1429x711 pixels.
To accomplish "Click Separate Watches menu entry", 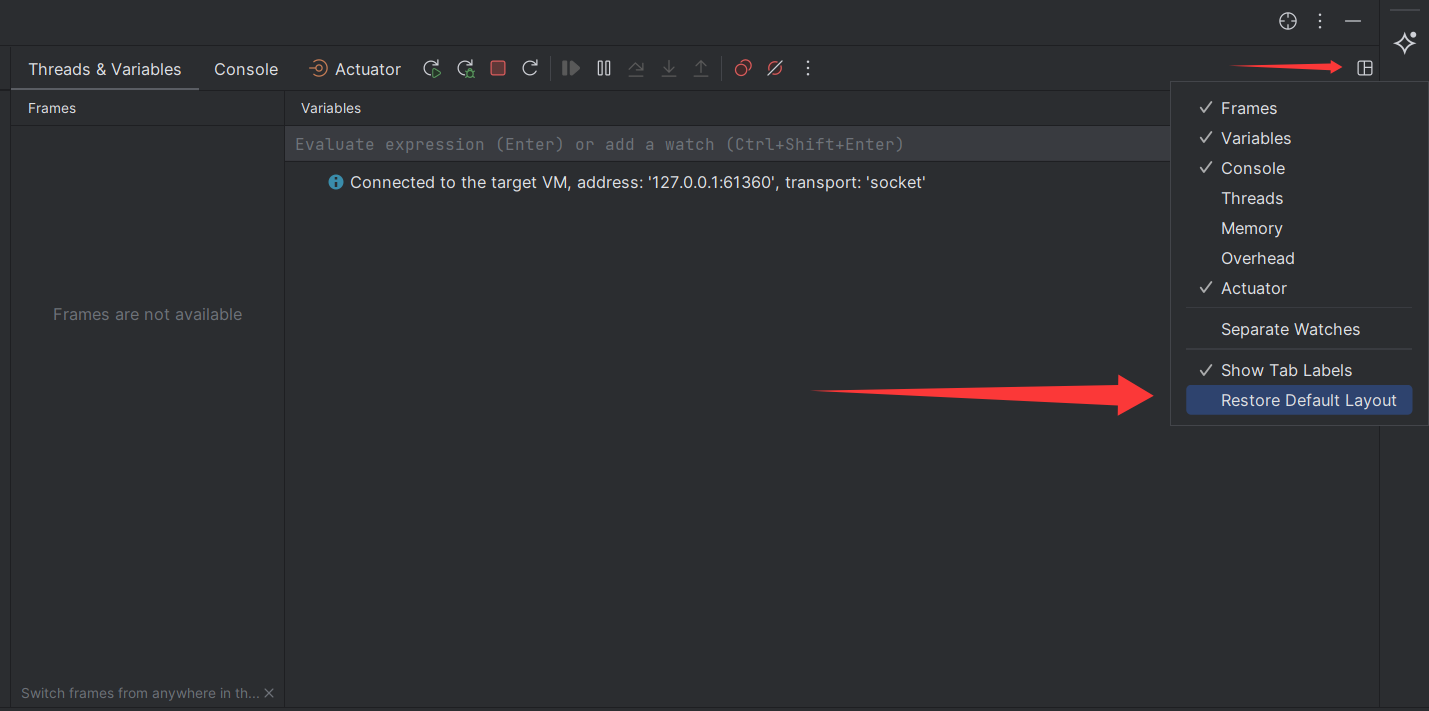I will 1290,329.
